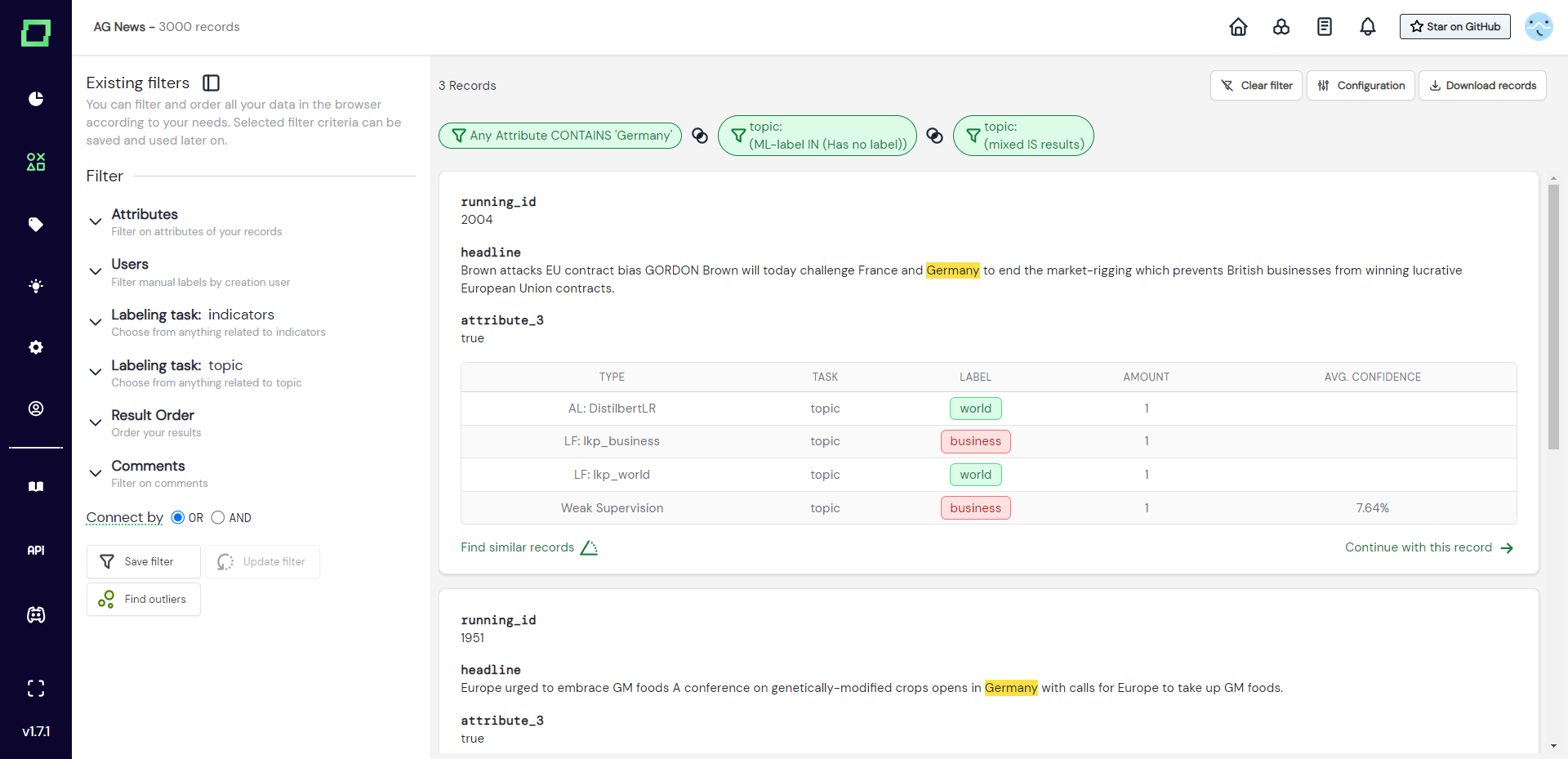Open the Configuration button
Image resolution: width=1568 pixels, height=759 pixels.
click(1361, 86)
